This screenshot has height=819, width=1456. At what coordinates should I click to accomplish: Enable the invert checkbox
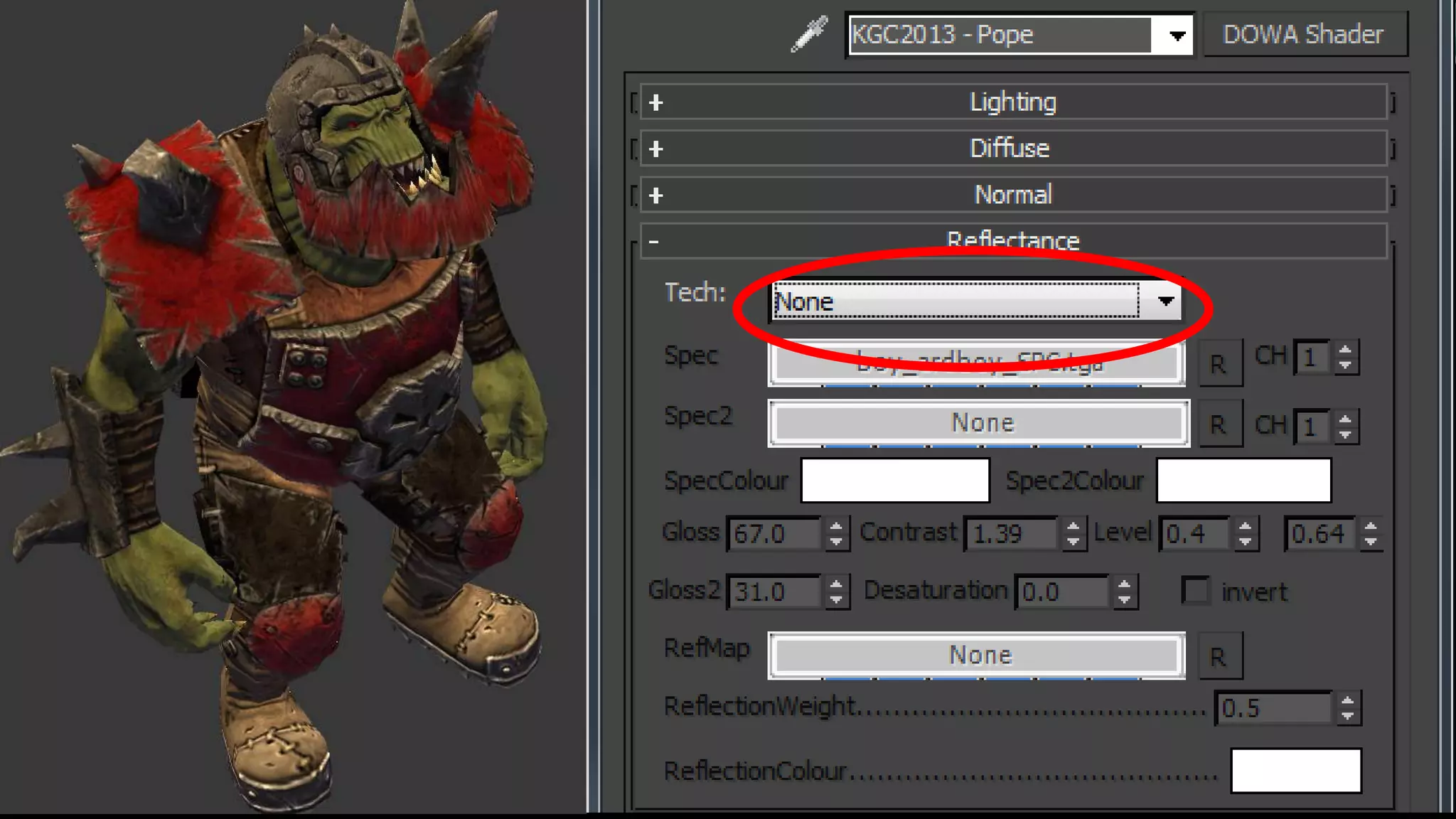coord(1196,591)
